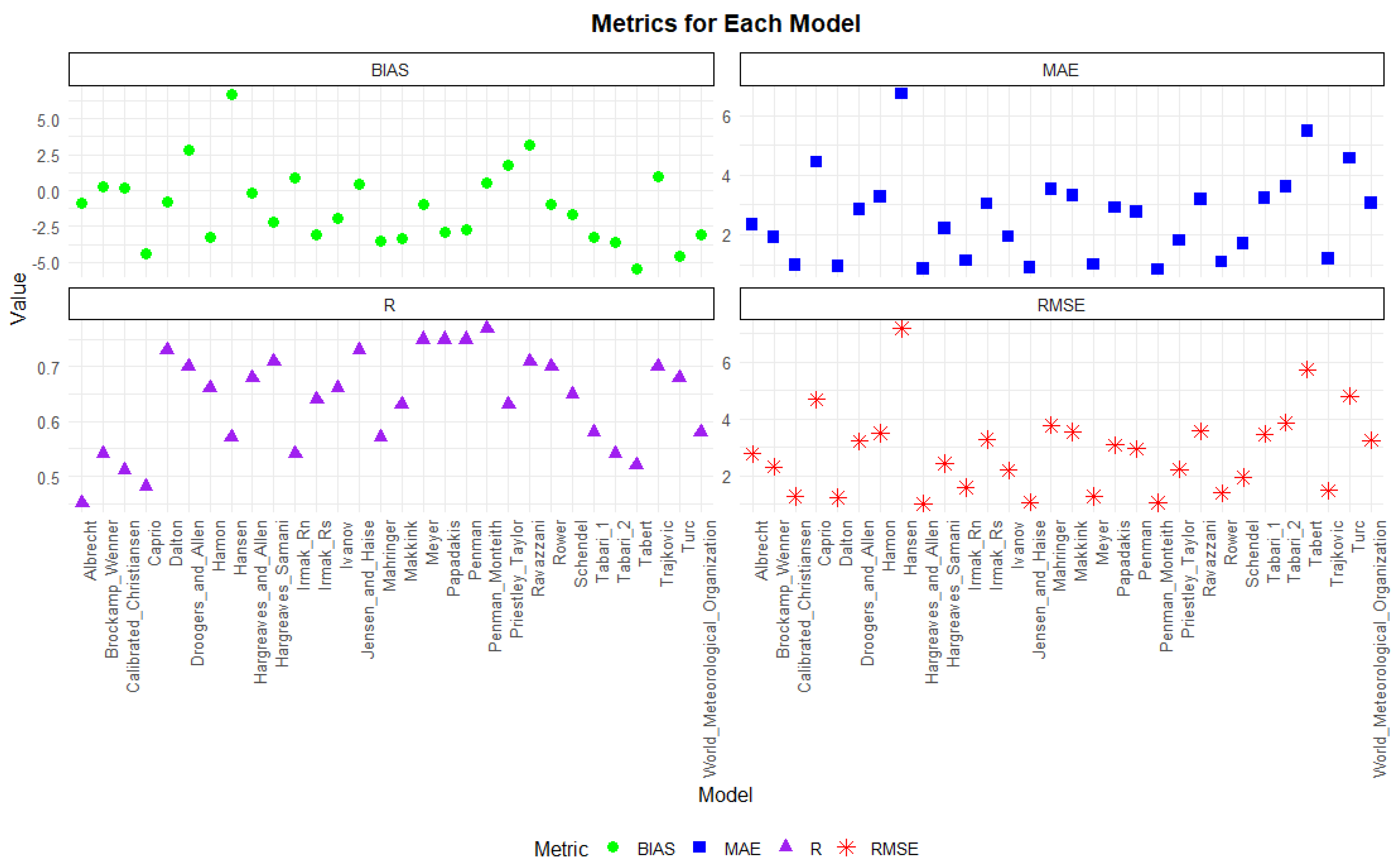Click the purple R triangle in the legend

coord(787,846)
